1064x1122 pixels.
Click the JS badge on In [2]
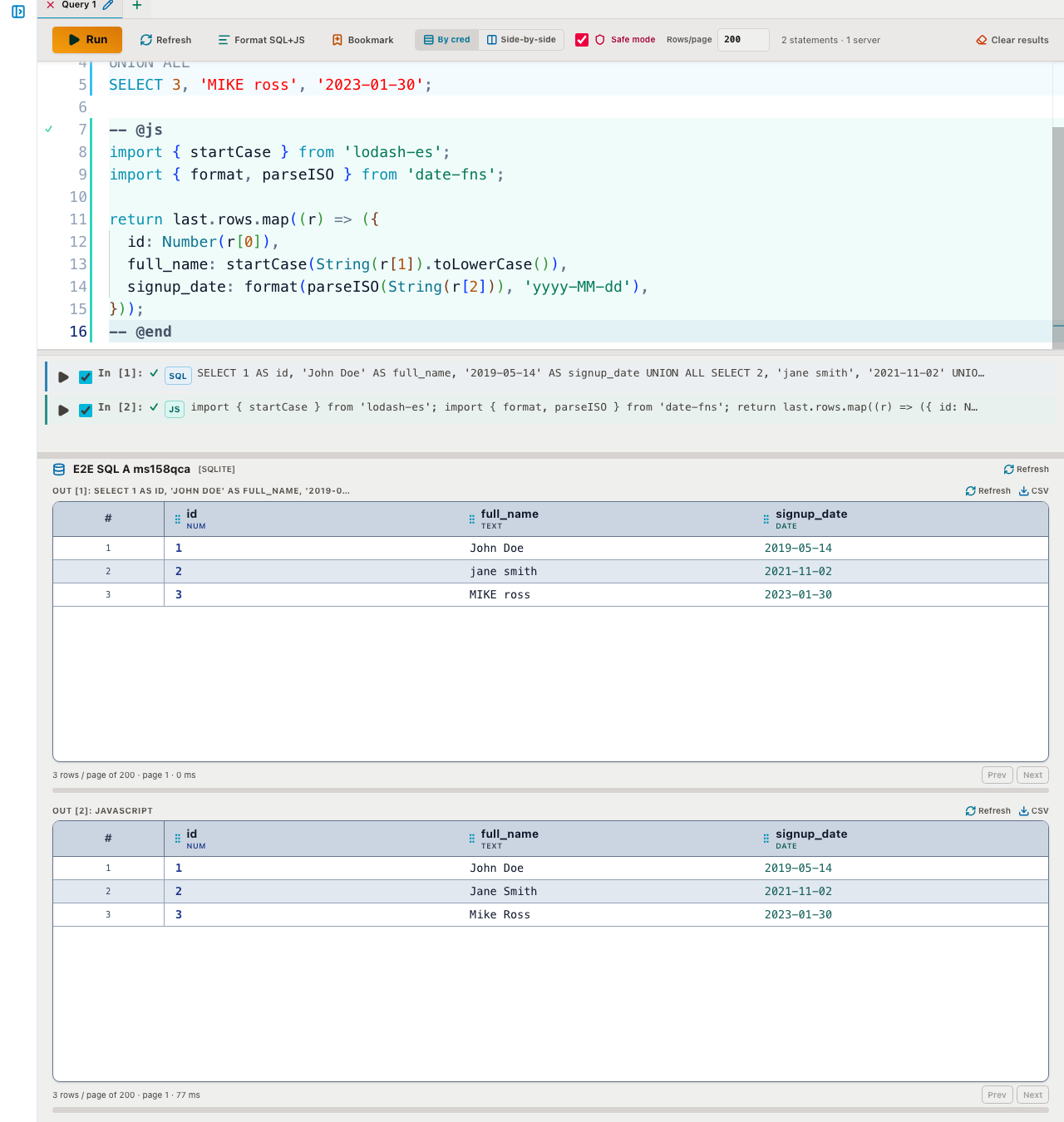tap(175, 409)
